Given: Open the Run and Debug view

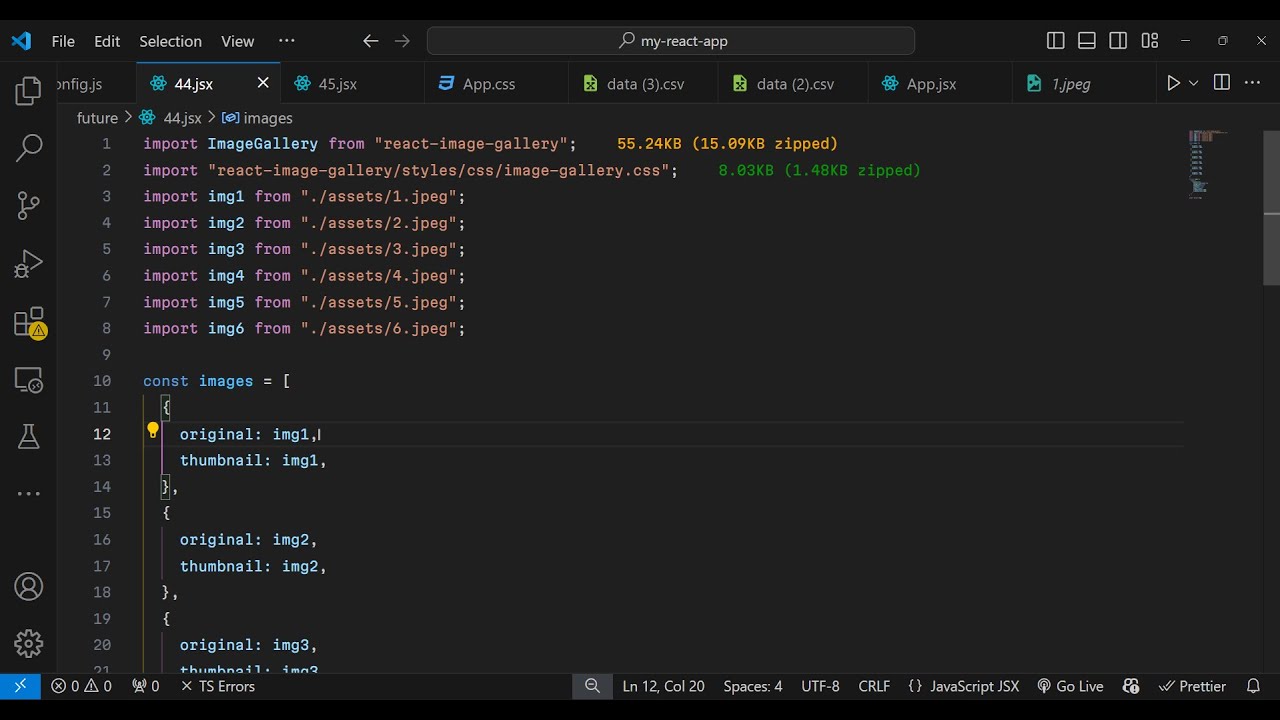Looking at the screenshot, I should coord(29,264).
